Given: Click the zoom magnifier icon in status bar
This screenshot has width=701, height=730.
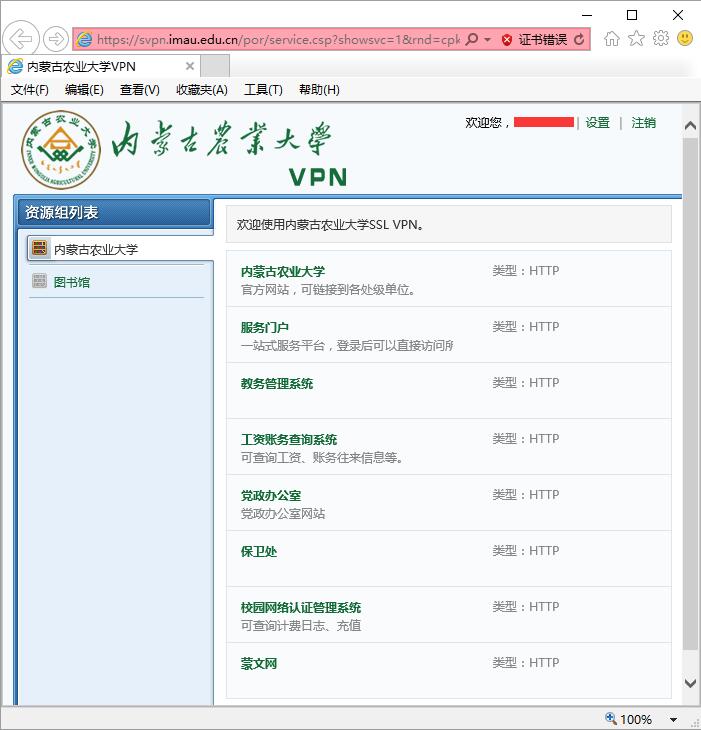Looking at the screenshot, I should click(x=611, y=718).
